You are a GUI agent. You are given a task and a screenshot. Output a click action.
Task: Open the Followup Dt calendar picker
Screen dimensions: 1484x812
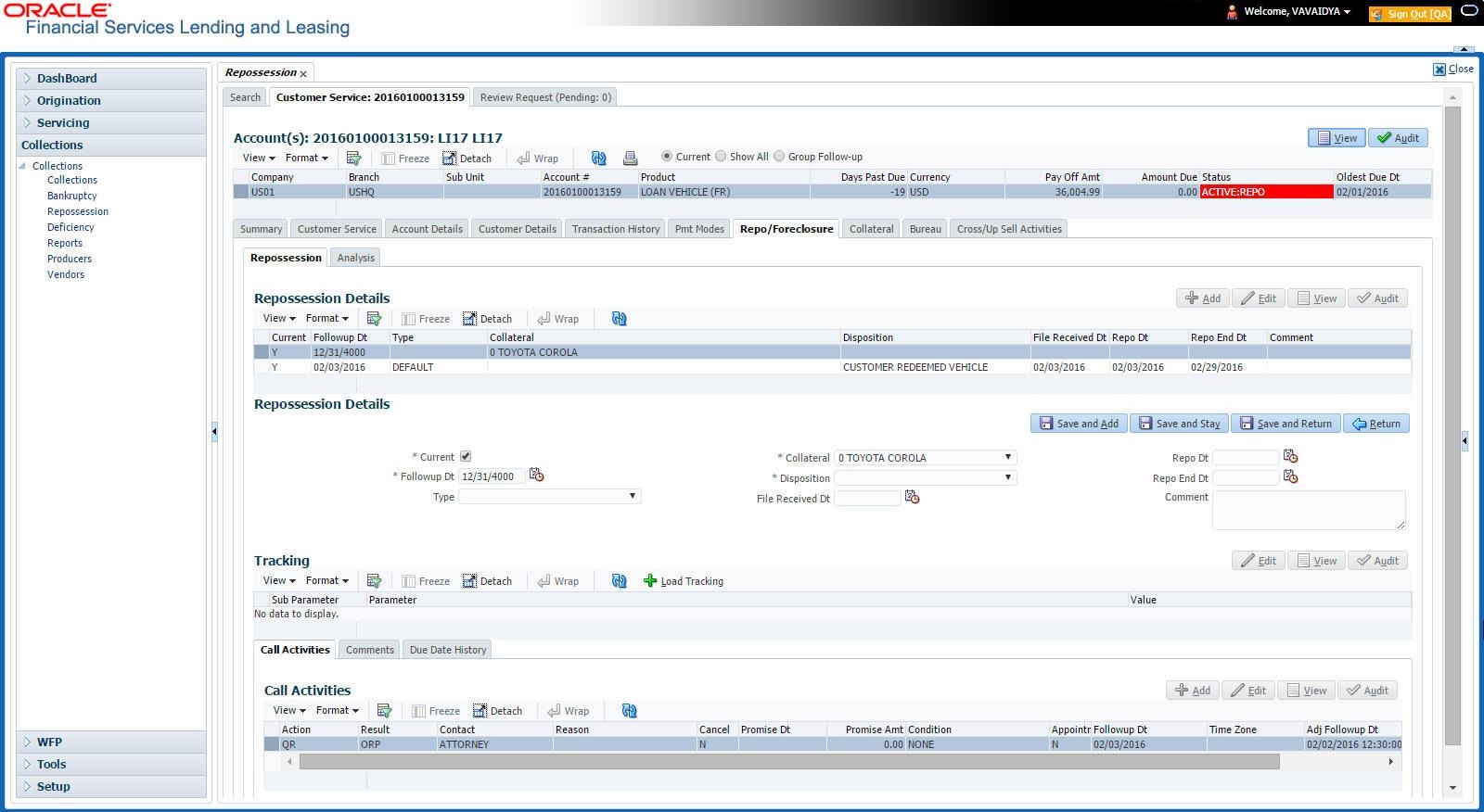coord(536,475)
